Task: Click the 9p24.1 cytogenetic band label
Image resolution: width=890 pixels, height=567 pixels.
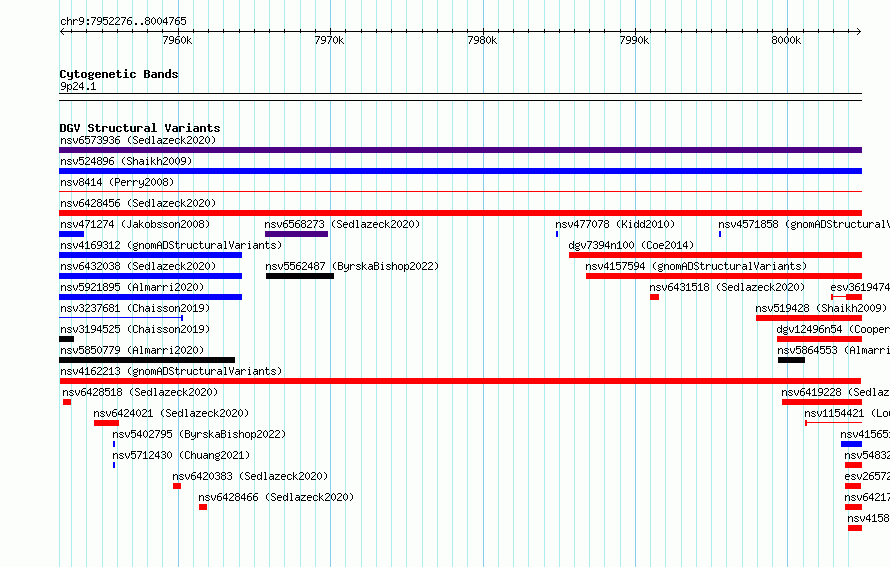Action: (78, 86)
